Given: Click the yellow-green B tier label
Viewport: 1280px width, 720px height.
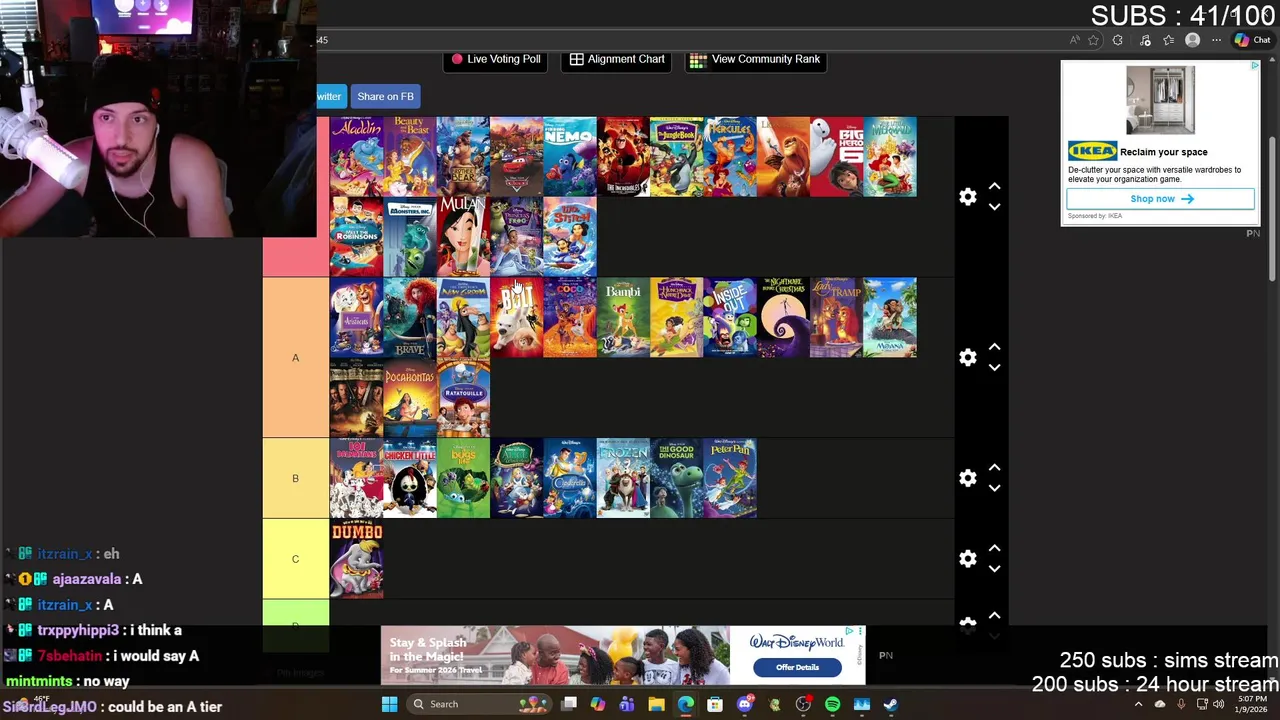Looking at the screenshot, I should (295, 478).
